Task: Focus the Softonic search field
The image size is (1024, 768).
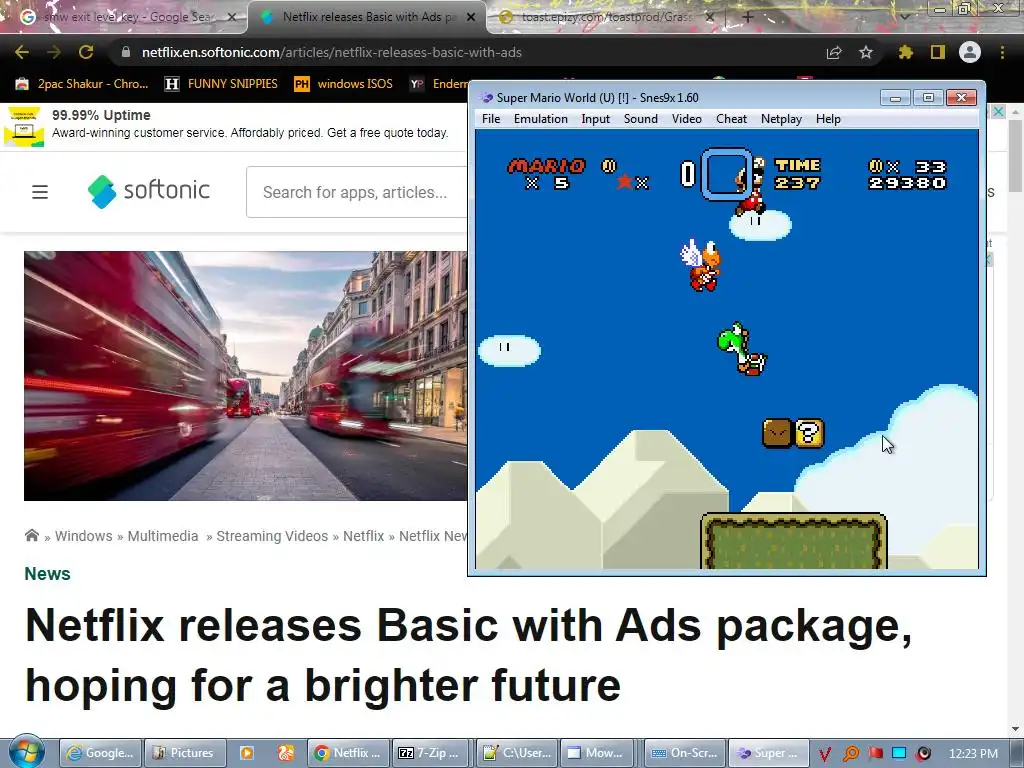Action: click(x=357, y=192)
